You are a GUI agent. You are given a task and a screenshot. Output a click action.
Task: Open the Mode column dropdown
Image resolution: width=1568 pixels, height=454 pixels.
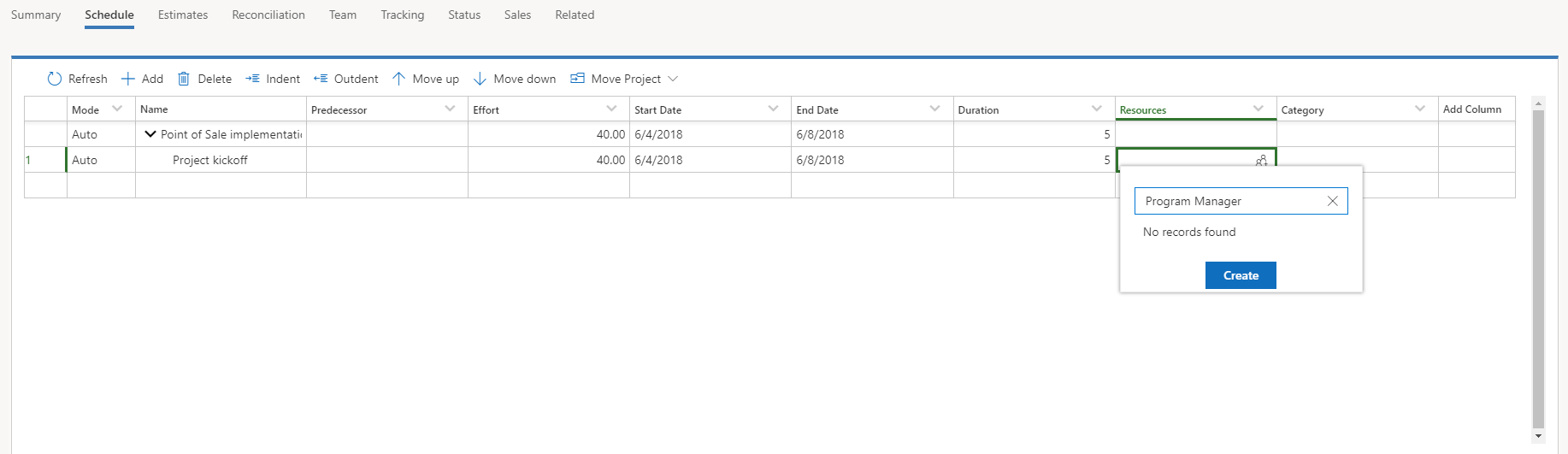coord(117,109)
